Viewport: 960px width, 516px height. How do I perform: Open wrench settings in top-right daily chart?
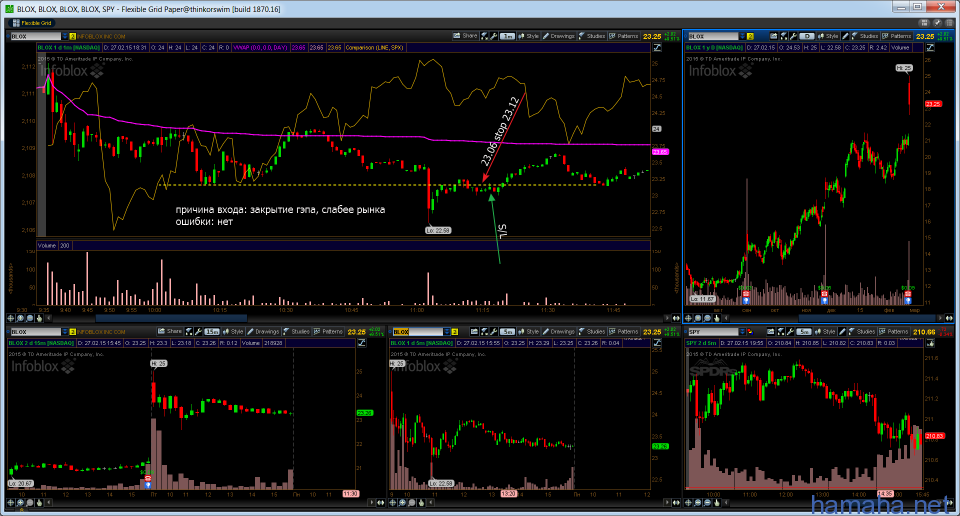(793, 37)
